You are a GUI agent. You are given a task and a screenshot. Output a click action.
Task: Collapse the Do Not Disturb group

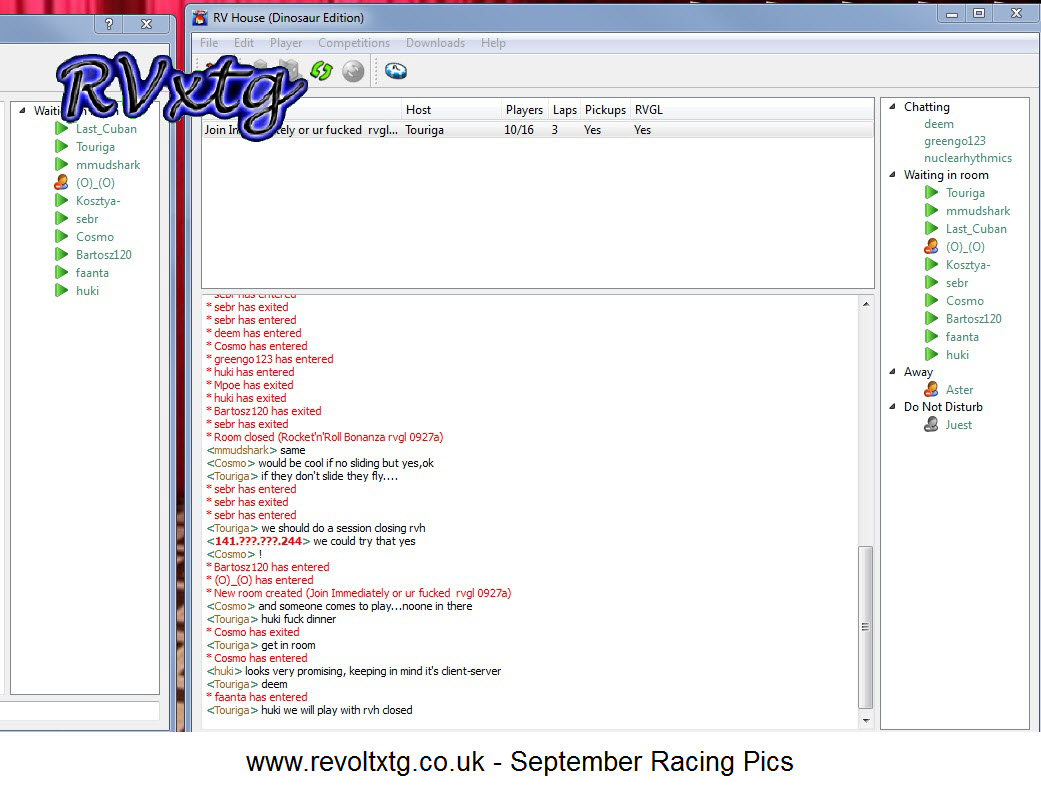pos(893,406)
